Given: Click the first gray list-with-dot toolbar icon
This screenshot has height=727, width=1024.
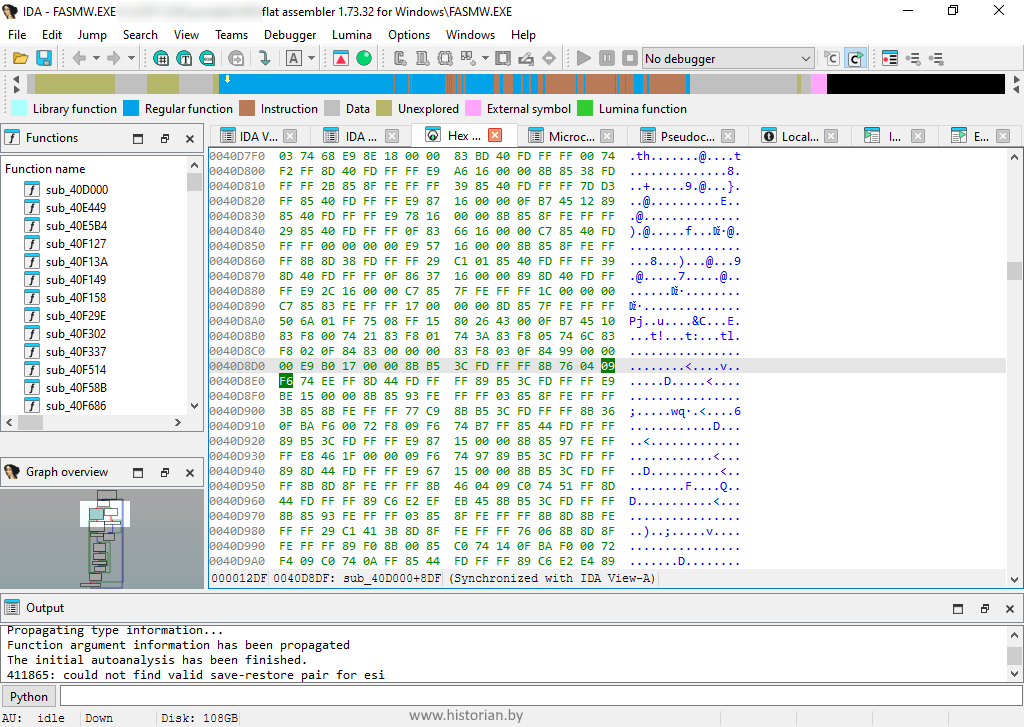Looking at the screenshot, I should (x=913, y=59).
